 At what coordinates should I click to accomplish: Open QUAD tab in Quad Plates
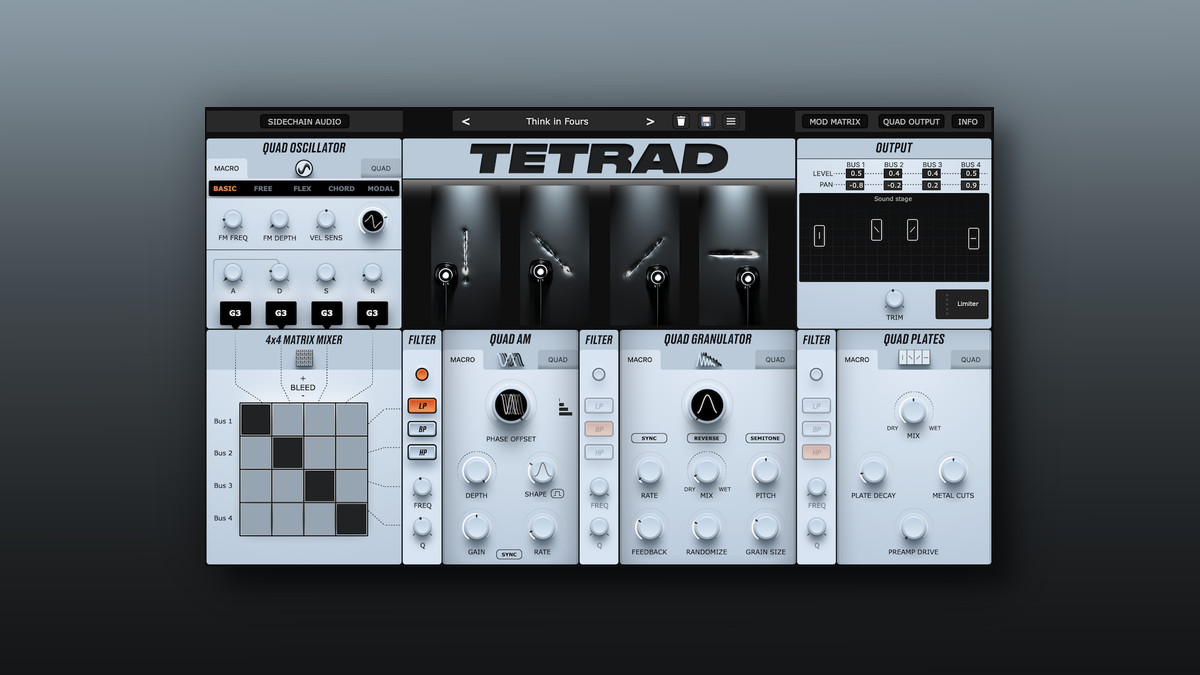point(971,360)
